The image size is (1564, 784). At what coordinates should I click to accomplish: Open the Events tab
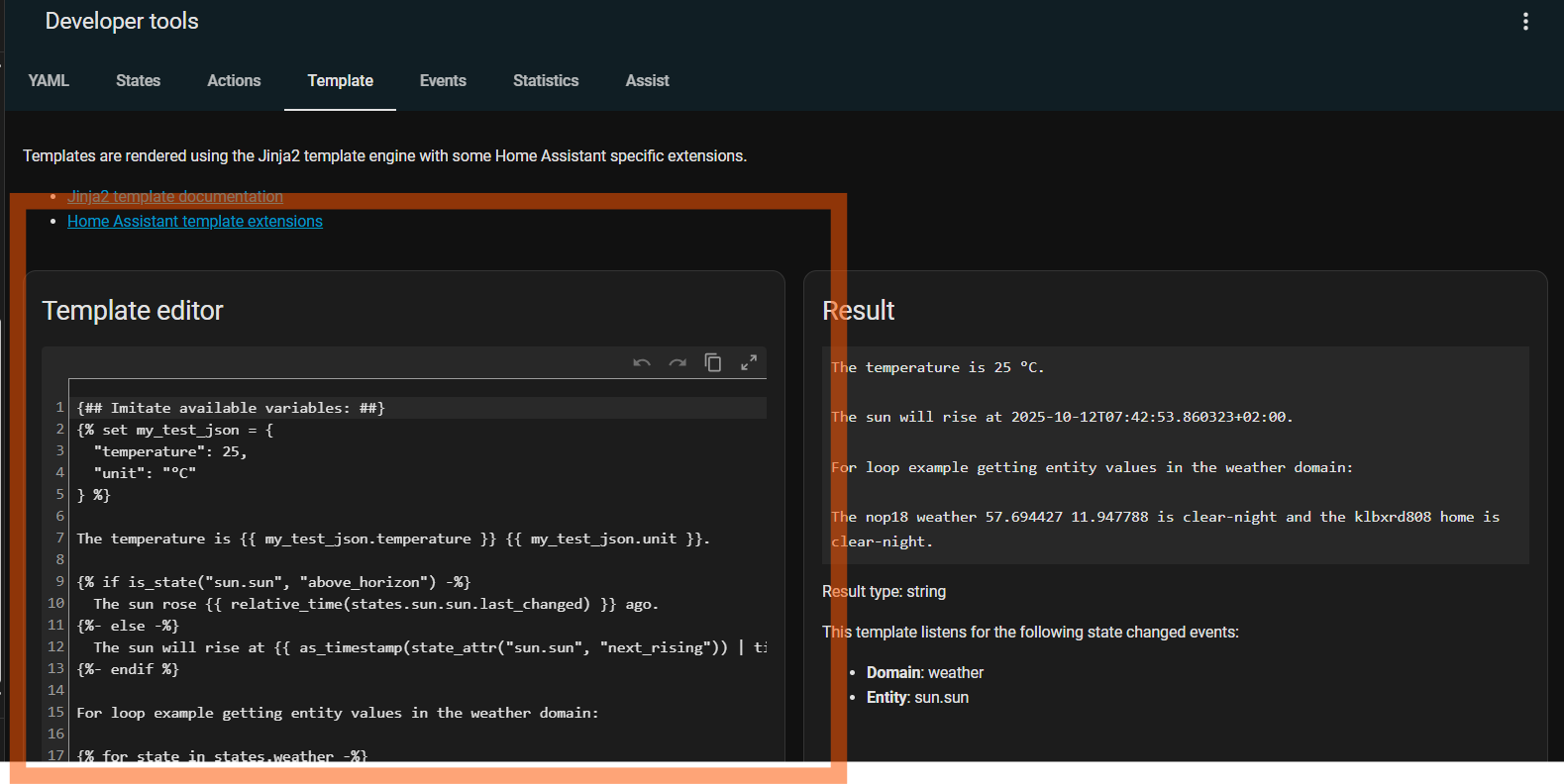coord(443,81)
